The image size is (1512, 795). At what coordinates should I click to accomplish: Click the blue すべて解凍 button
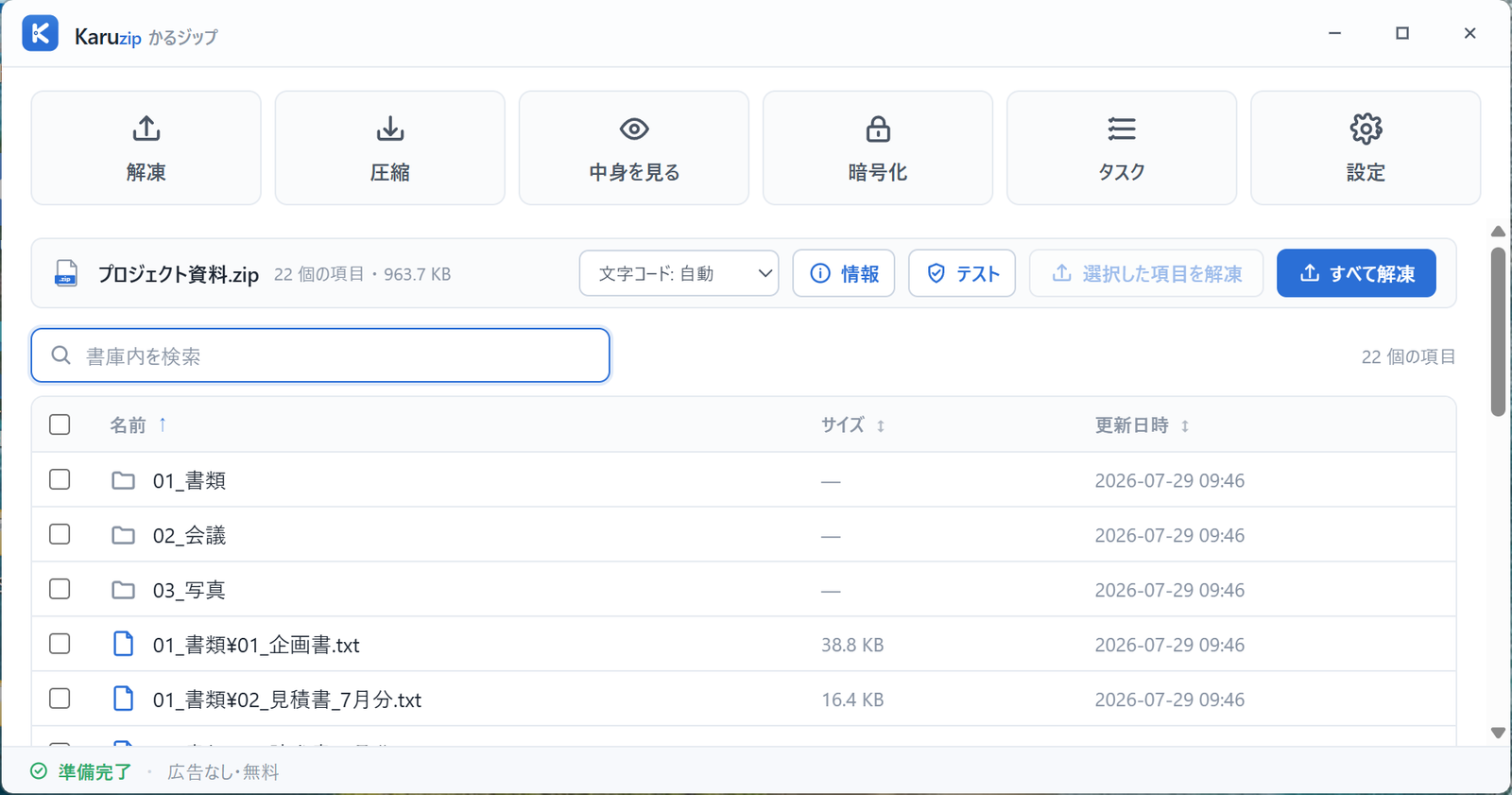(x=1356, y=273)
